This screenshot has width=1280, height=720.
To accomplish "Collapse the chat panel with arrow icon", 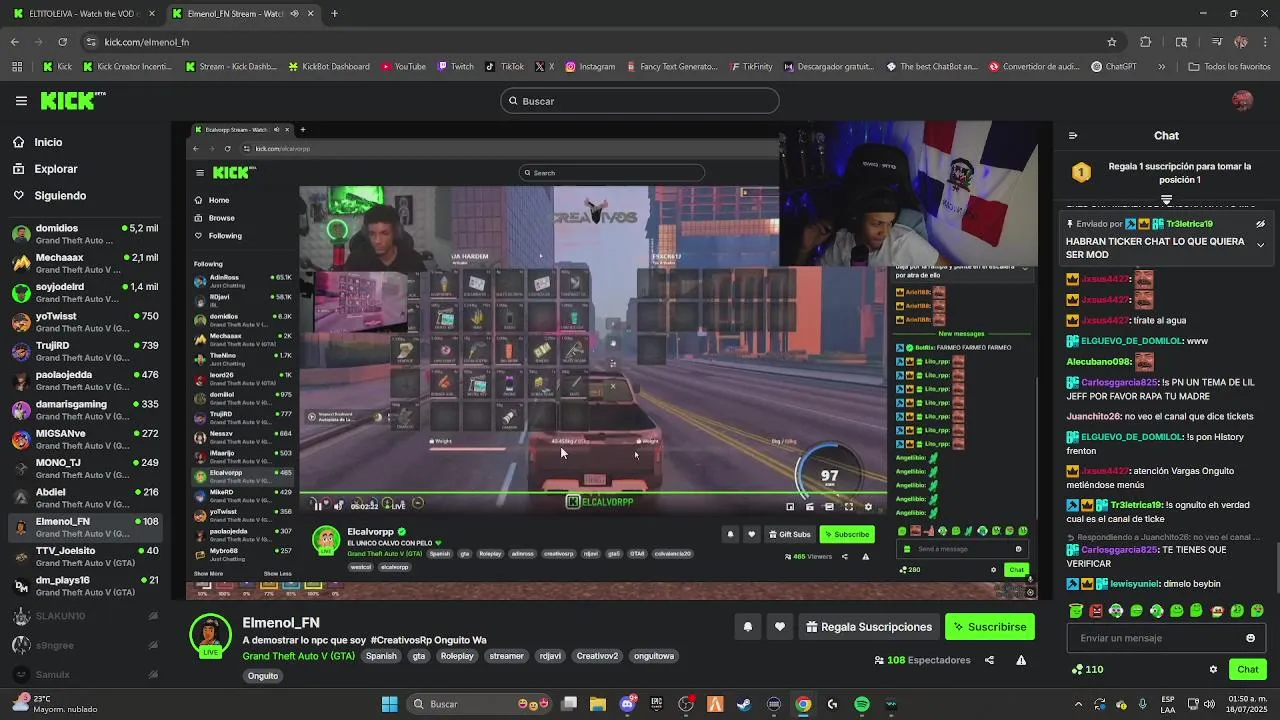I will (1073, 136).
